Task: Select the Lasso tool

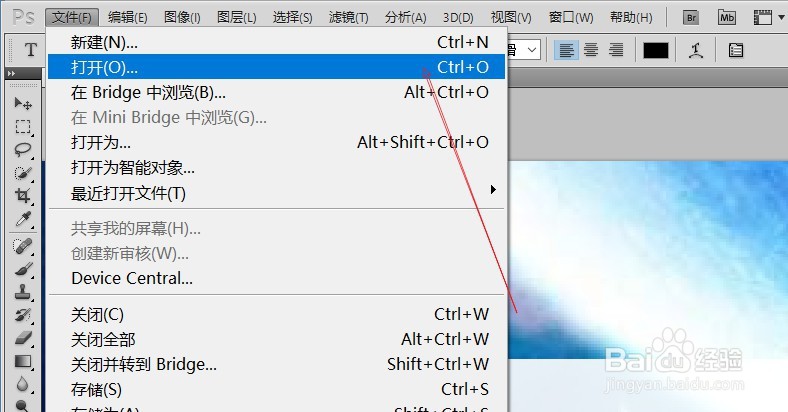Action: (x=23, y=149)
